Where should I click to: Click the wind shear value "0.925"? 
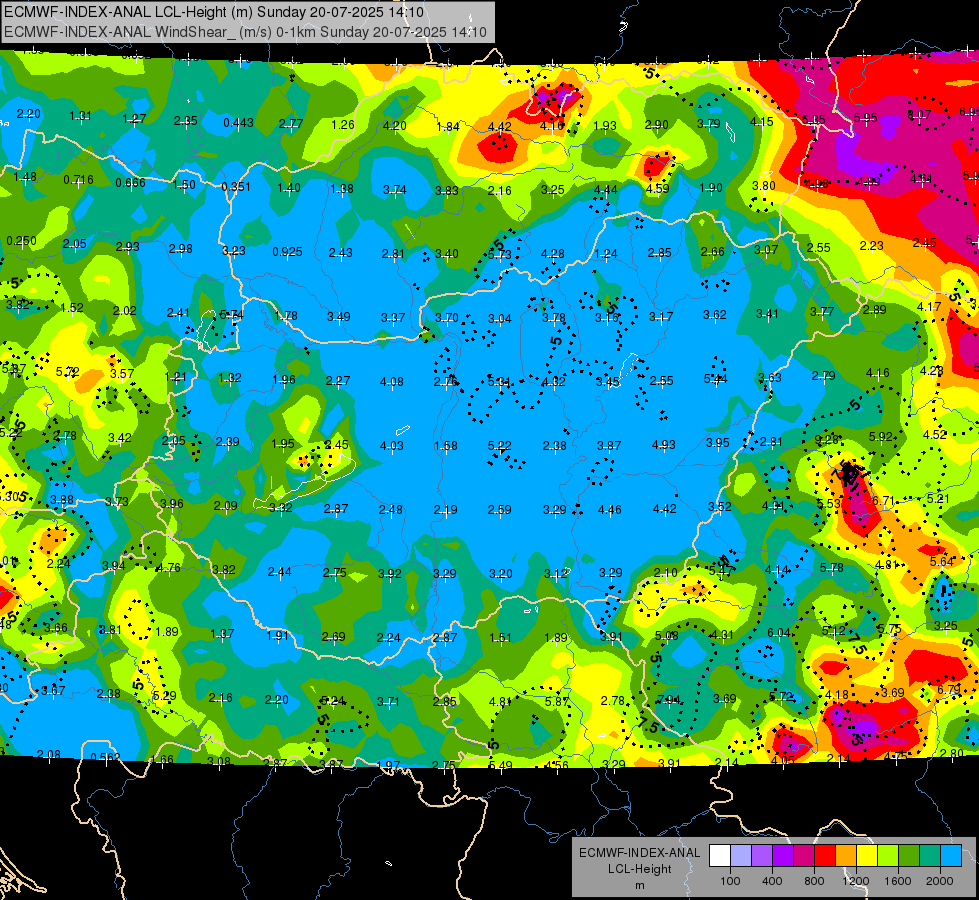(287, 252)
